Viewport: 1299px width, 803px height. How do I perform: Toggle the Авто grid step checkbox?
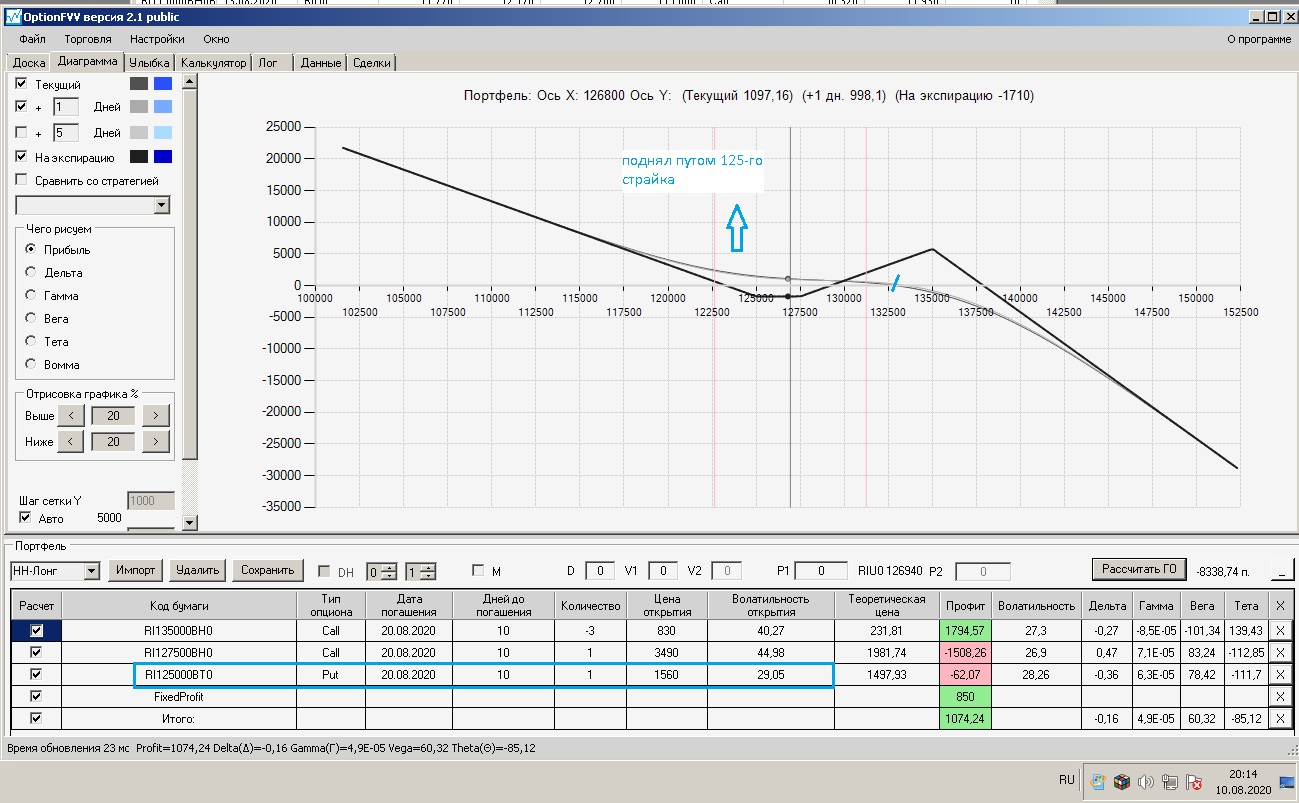(x=27, y=518)
